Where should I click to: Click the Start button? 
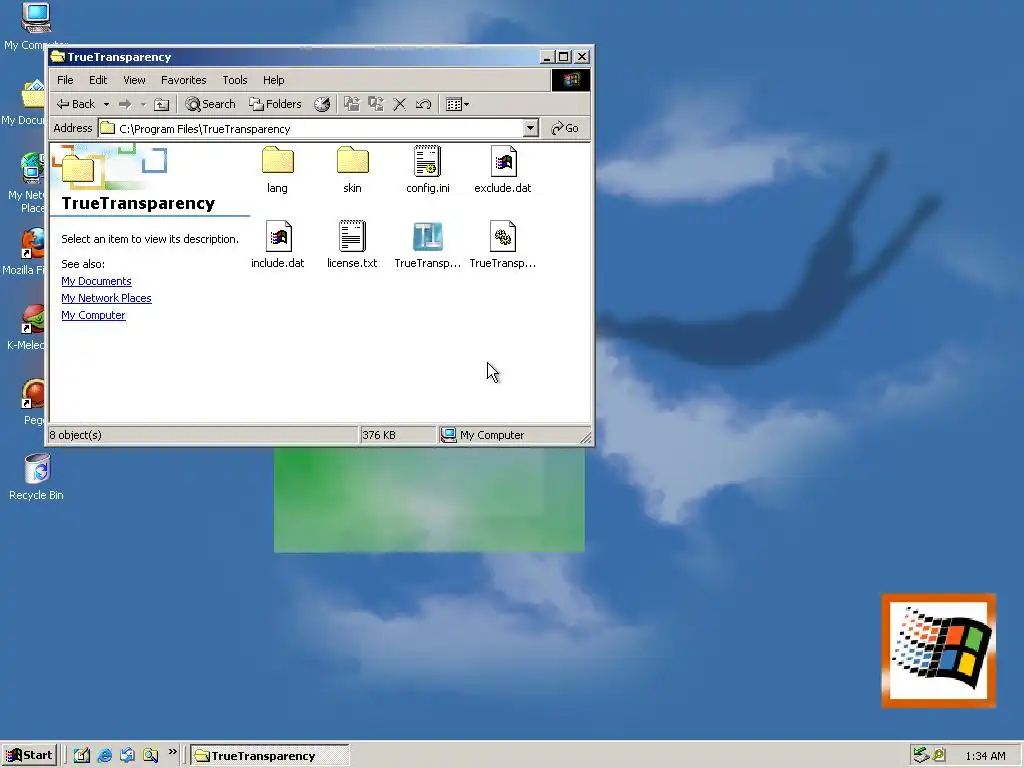[29, 756]
